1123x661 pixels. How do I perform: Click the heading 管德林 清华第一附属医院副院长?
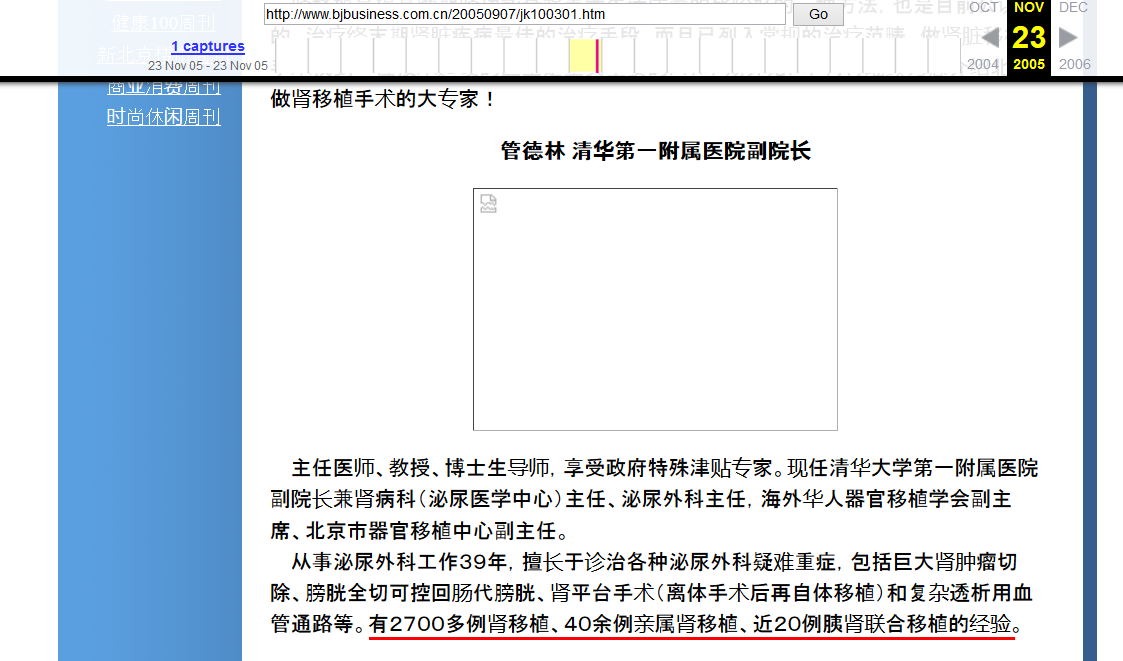coord(655,151)
